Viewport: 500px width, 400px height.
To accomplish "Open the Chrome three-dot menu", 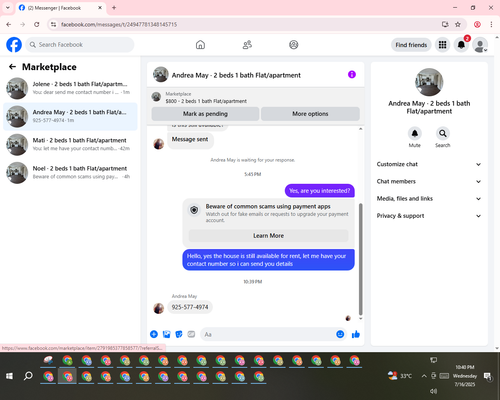I will [491, 24].
